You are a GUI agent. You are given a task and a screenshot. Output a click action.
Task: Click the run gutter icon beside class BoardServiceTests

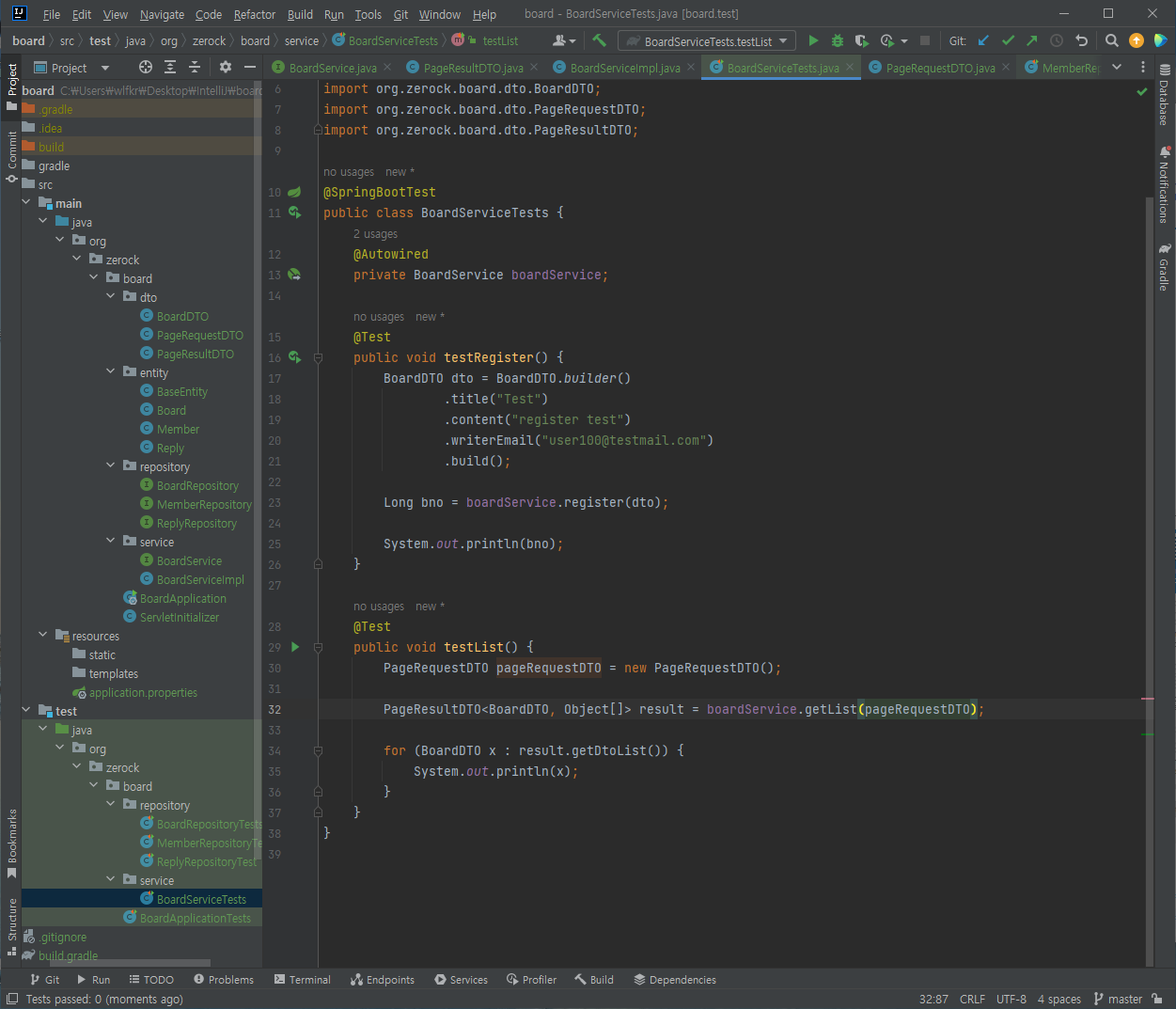click(x=295, y=213)
